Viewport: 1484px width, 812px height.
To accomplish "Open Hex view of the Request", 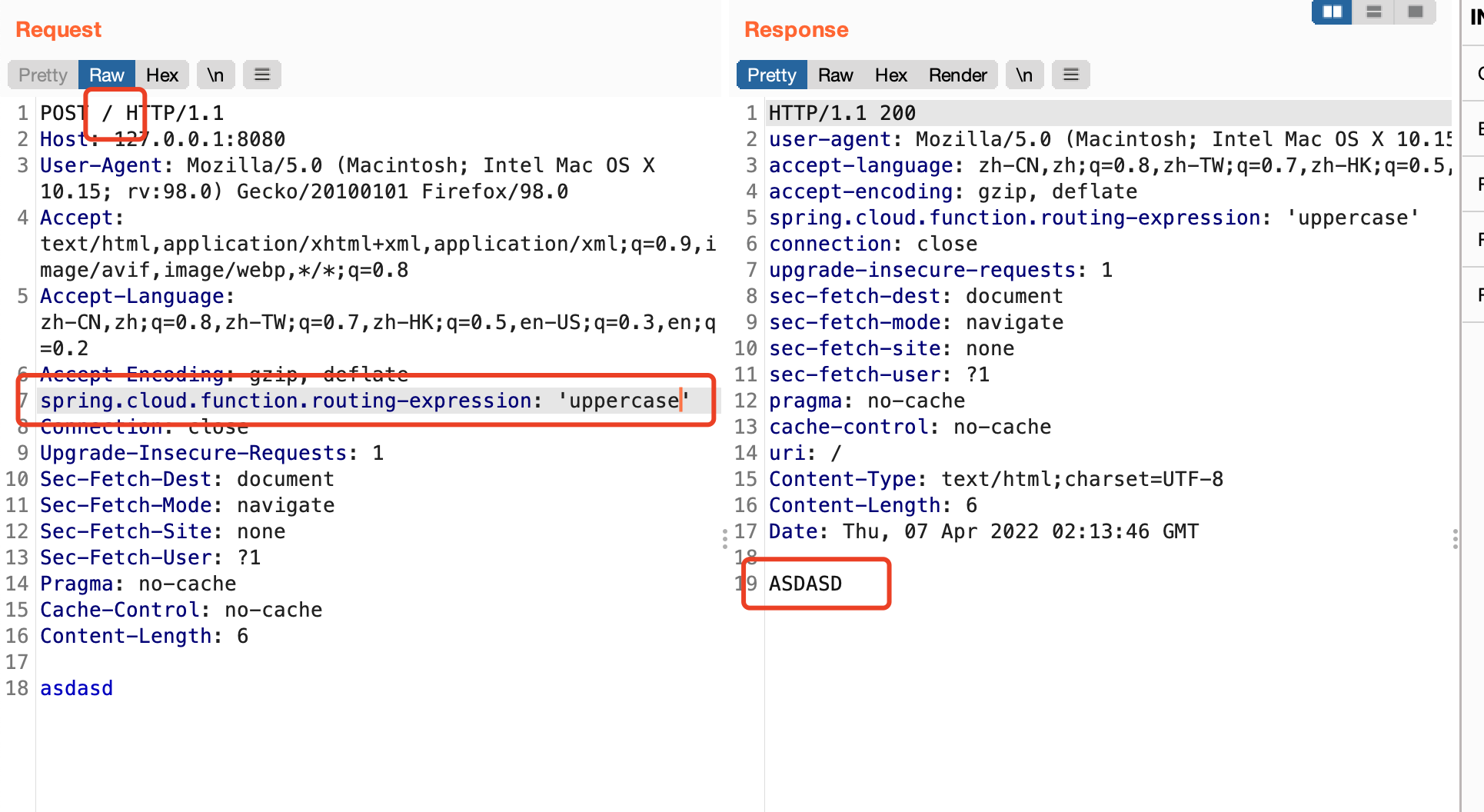I will 162,75.
